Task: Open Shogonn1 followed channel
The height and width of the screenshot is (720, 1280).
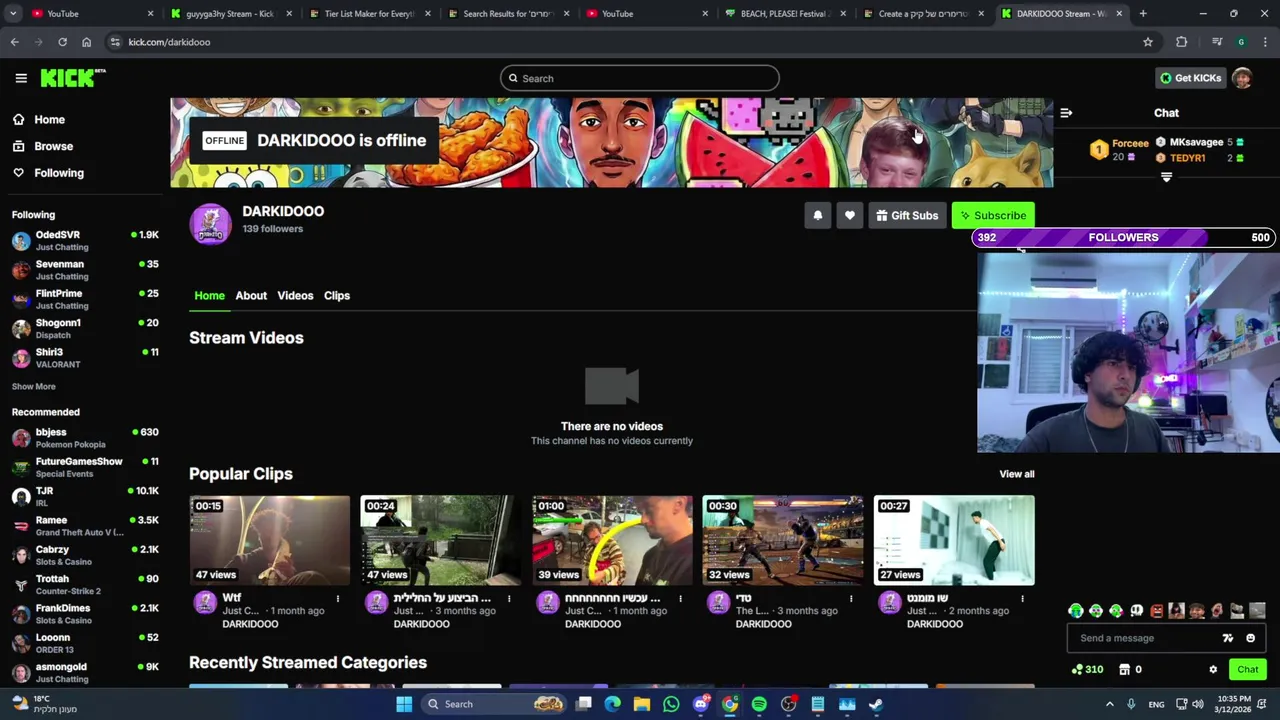Action: coord(85,329)
